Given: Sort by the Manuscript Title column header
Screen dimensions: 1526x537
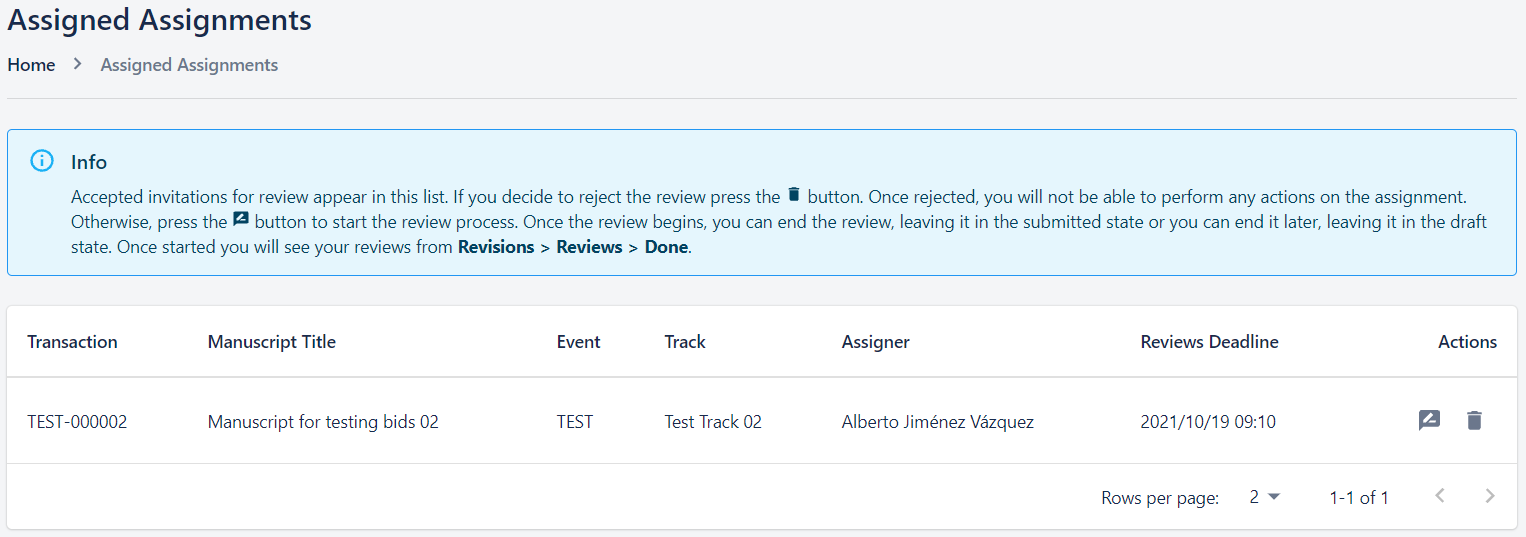Looking at the screenshot, I should 271,342.
